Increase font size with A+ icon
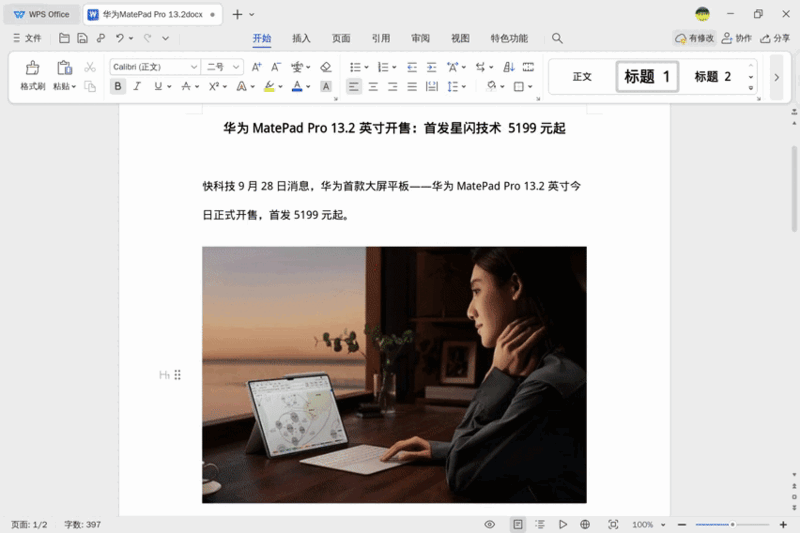The width and height of the screenshot is (800, 533). [256, 67]
